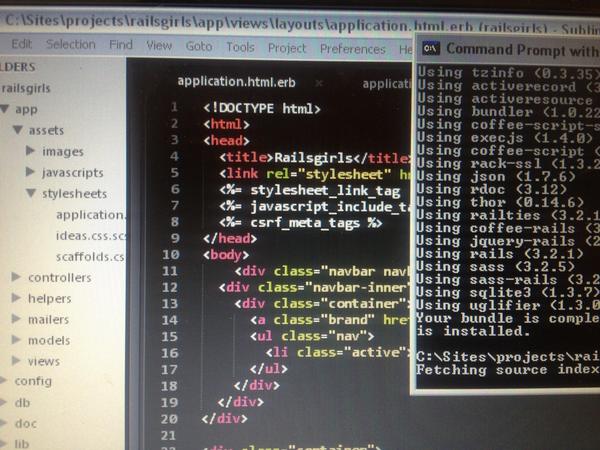Click the Railsgirls title text in code
Image resolution: width=600 pixels, height=450 pixels.
[313, 158]
